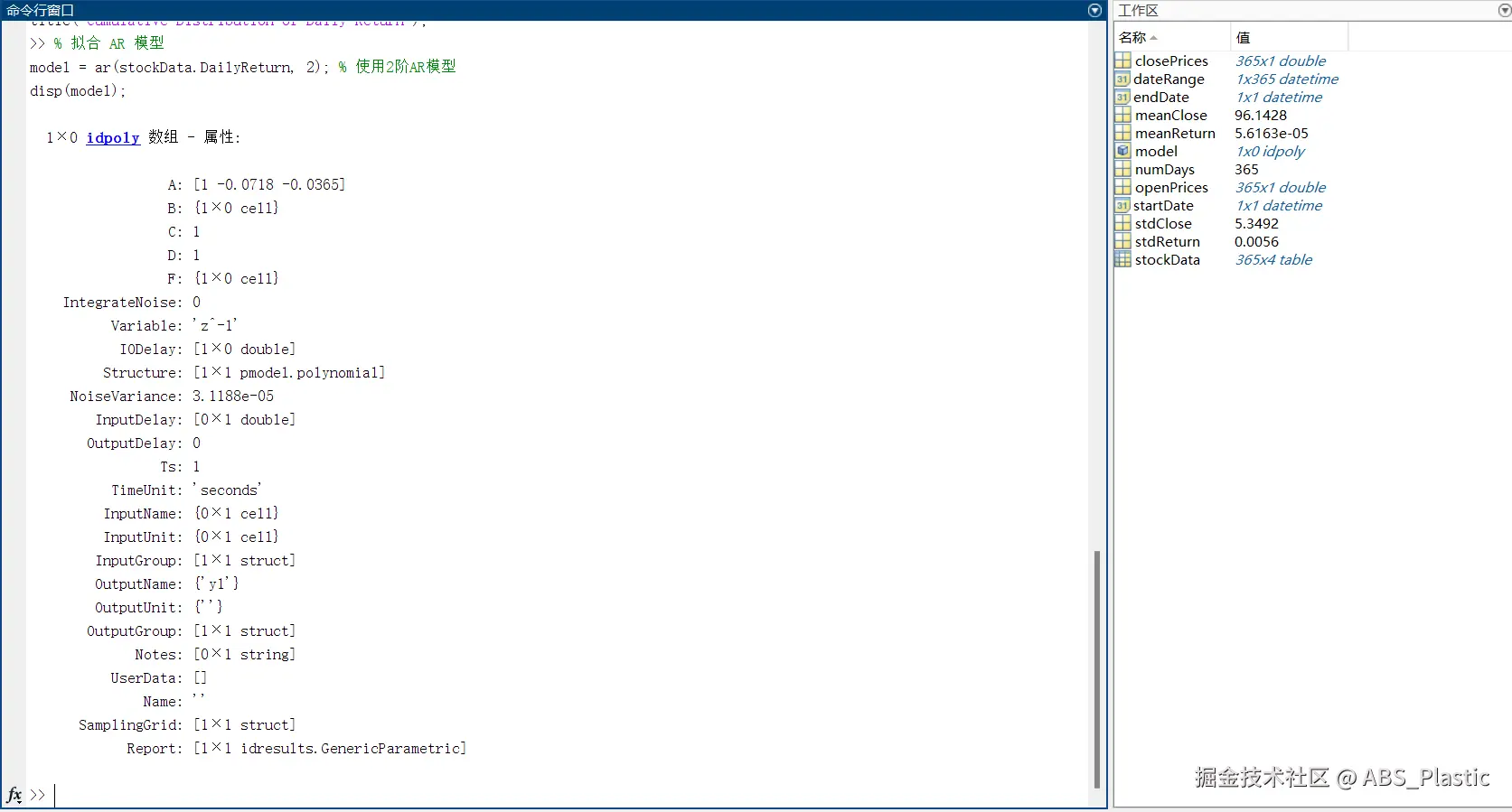Click the 96.1428 value cell
Screen dimensions: 1512x812
tap(1260, 115)
